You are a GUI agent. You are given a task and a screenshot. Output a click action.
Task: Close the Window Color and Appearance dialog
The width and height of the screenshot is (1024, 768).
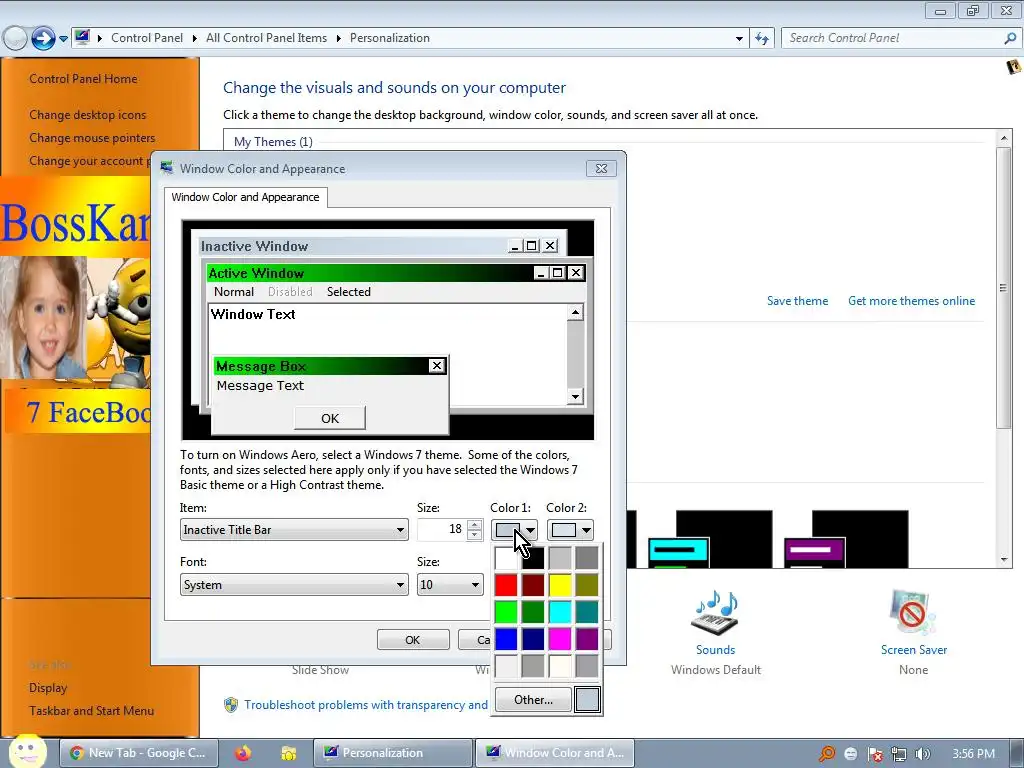coord(601,168)
